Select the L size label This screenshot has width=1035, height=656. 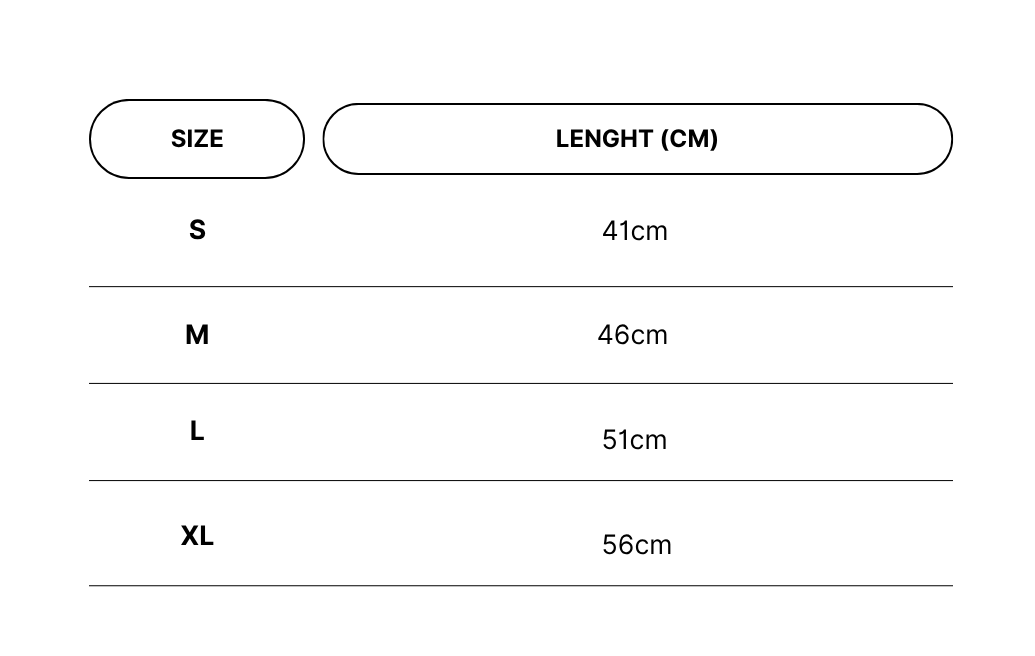click(x=197, y=431)
